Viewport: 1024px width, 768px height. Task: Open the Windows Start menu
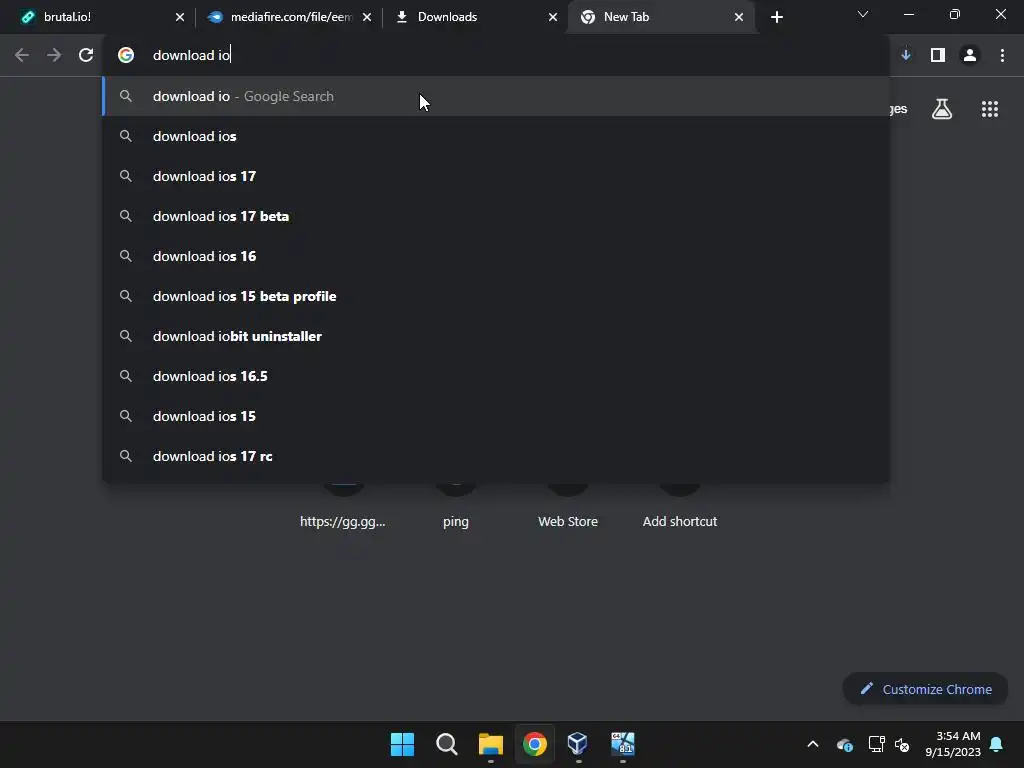coord(402,744)
